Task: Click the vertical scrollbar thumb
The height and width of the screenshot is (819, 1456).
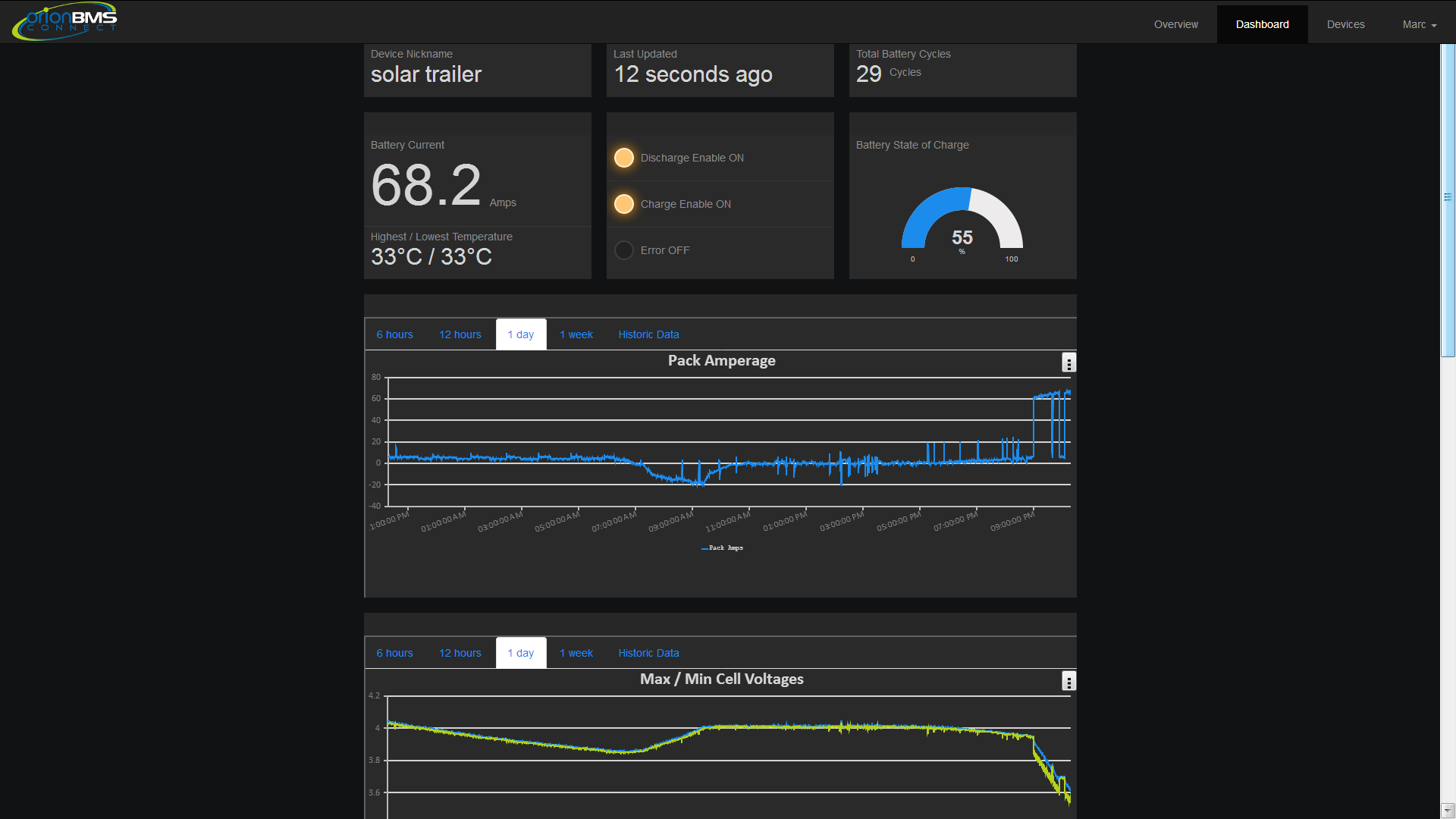Action: tap(1448, 199)
